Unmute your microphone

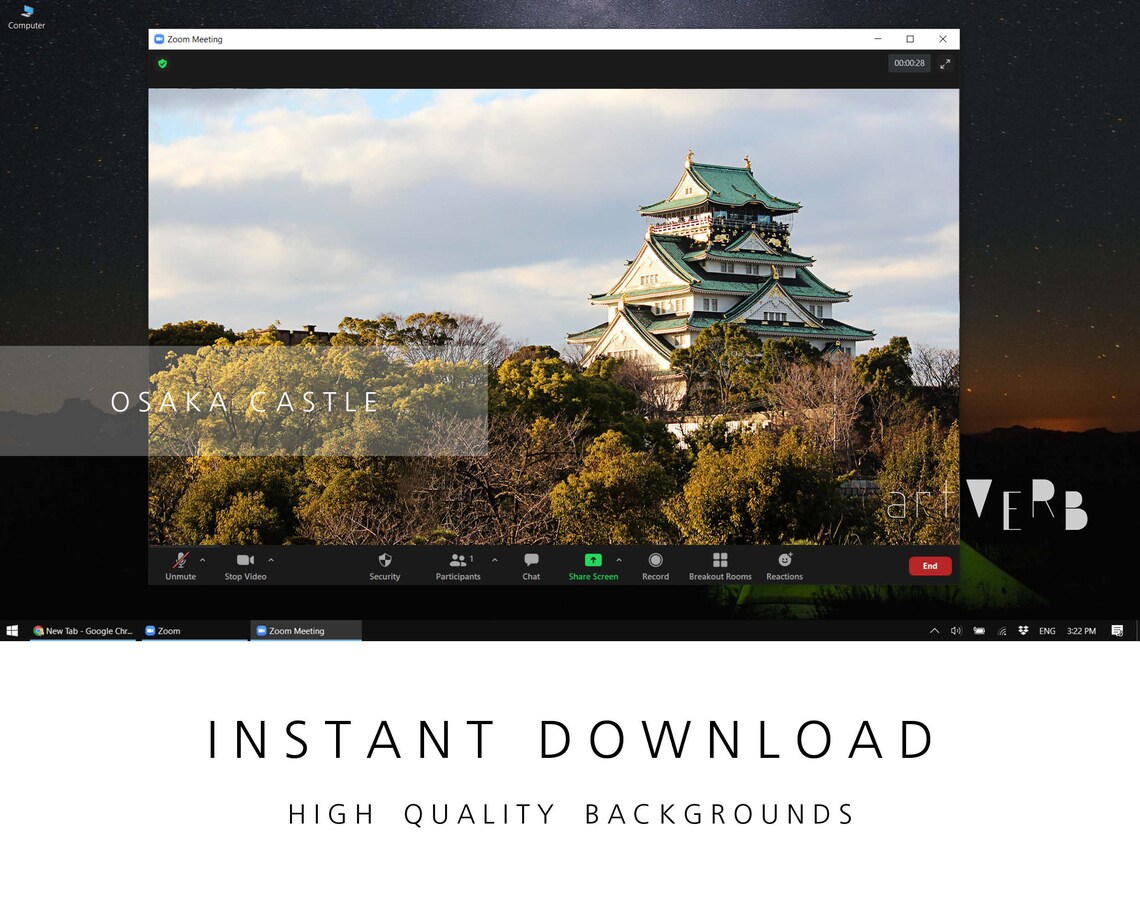tap(180, 566)
